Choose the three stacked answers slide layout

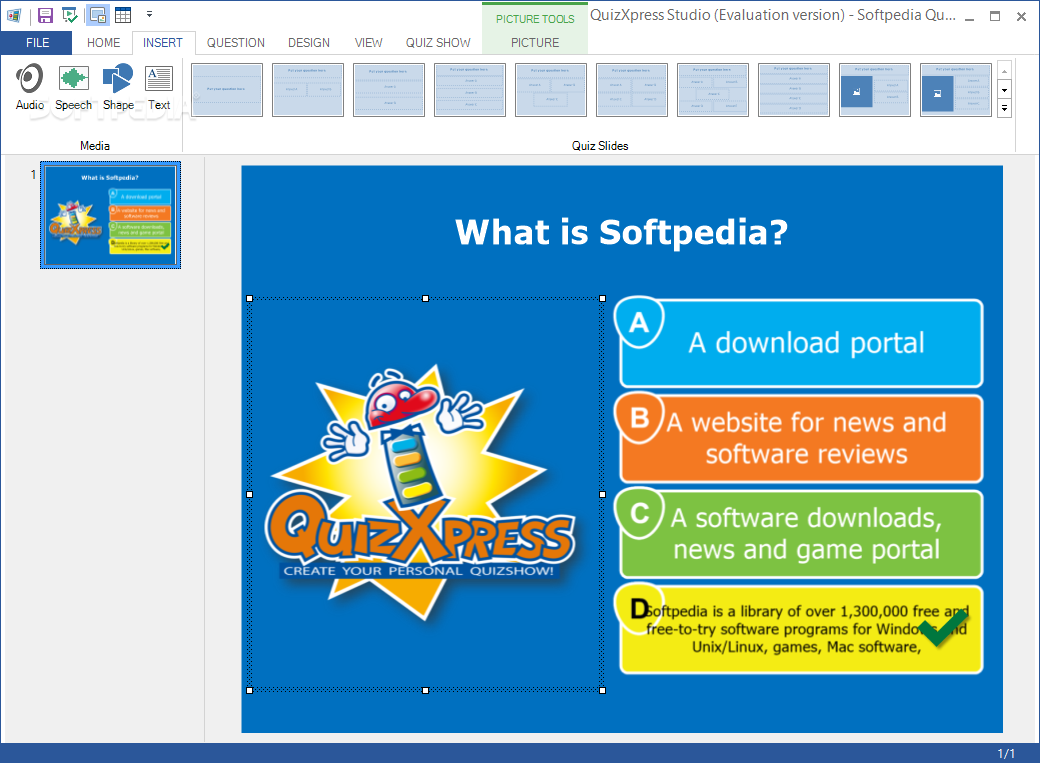pyautogui.click(x=470, y=90)
